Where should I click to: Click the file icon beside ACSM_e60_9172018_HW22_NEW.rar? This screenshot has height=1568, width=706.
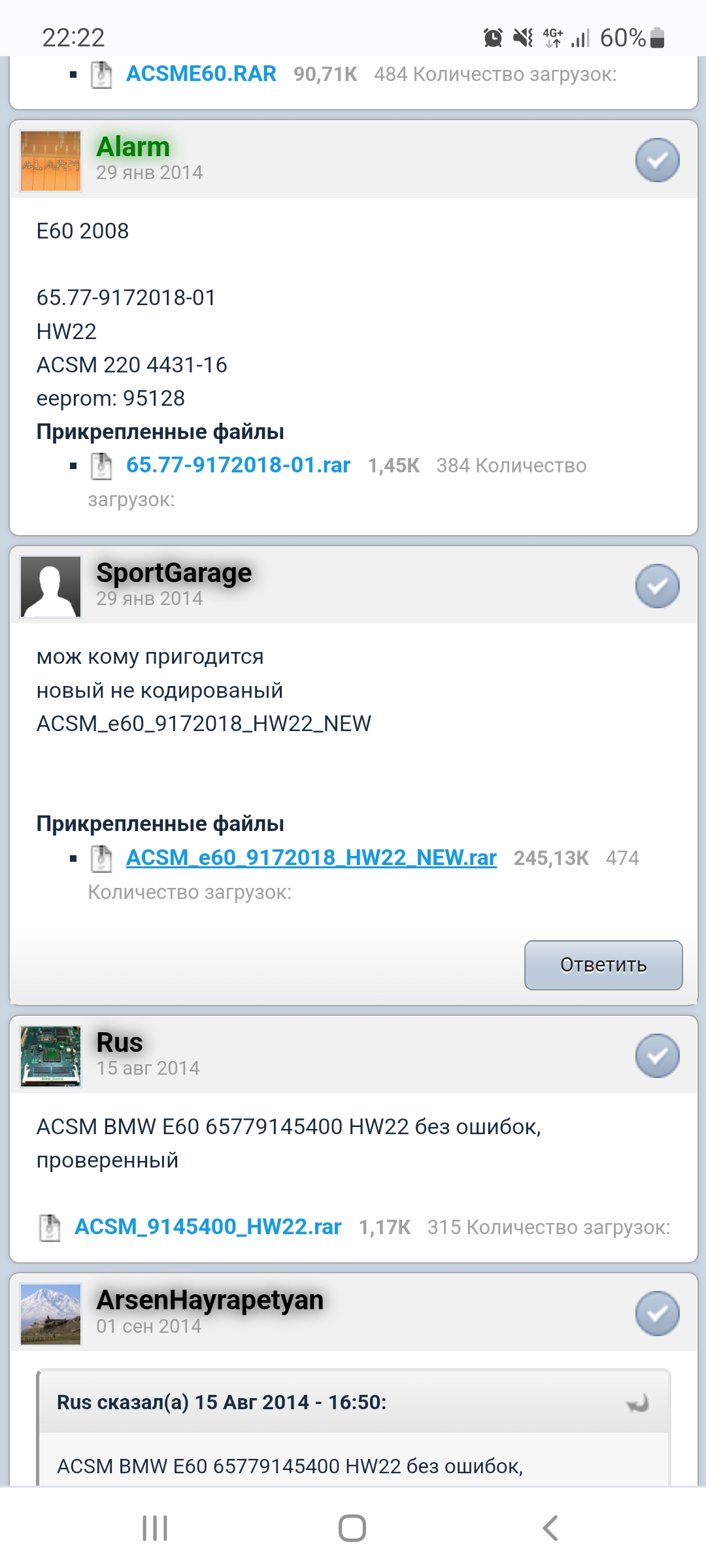point(101,858)
